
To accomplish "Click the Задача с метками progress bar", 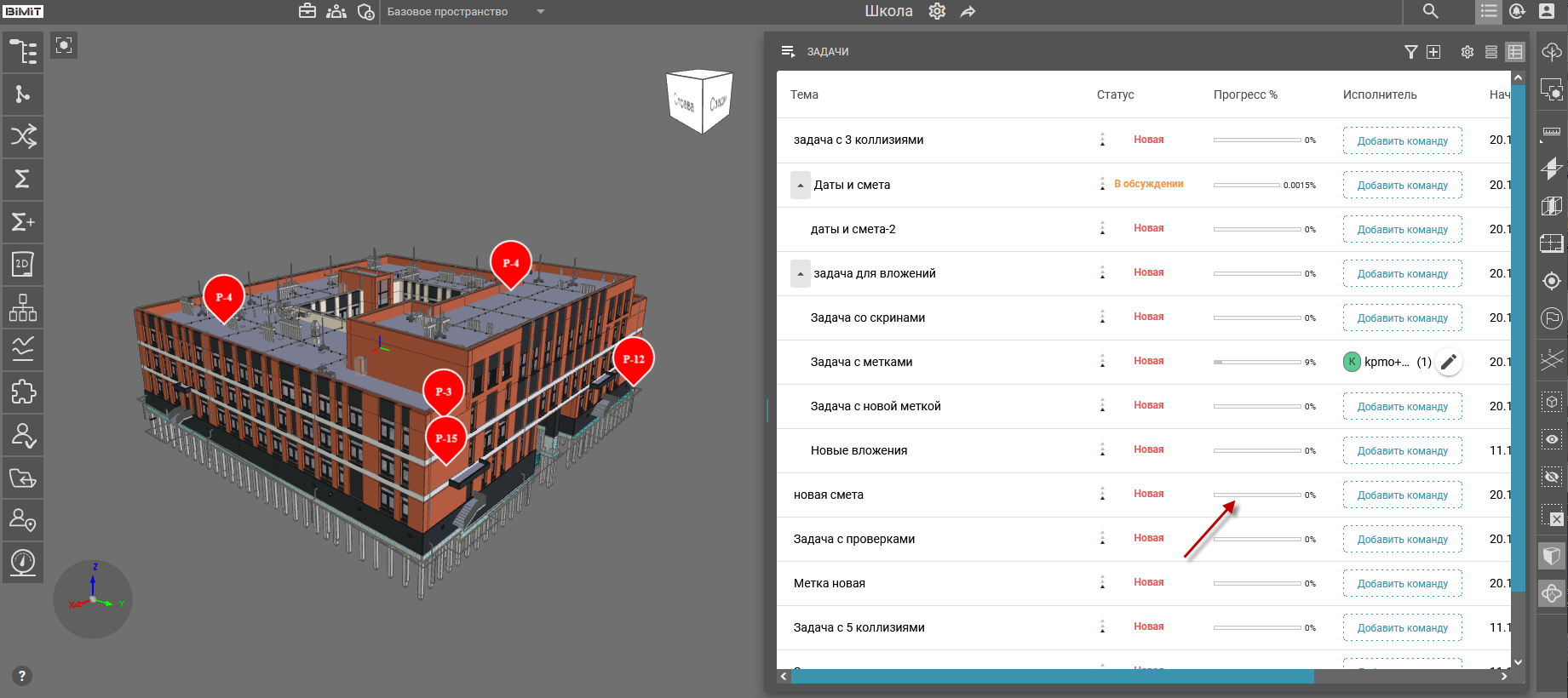I will point(1257,362).
